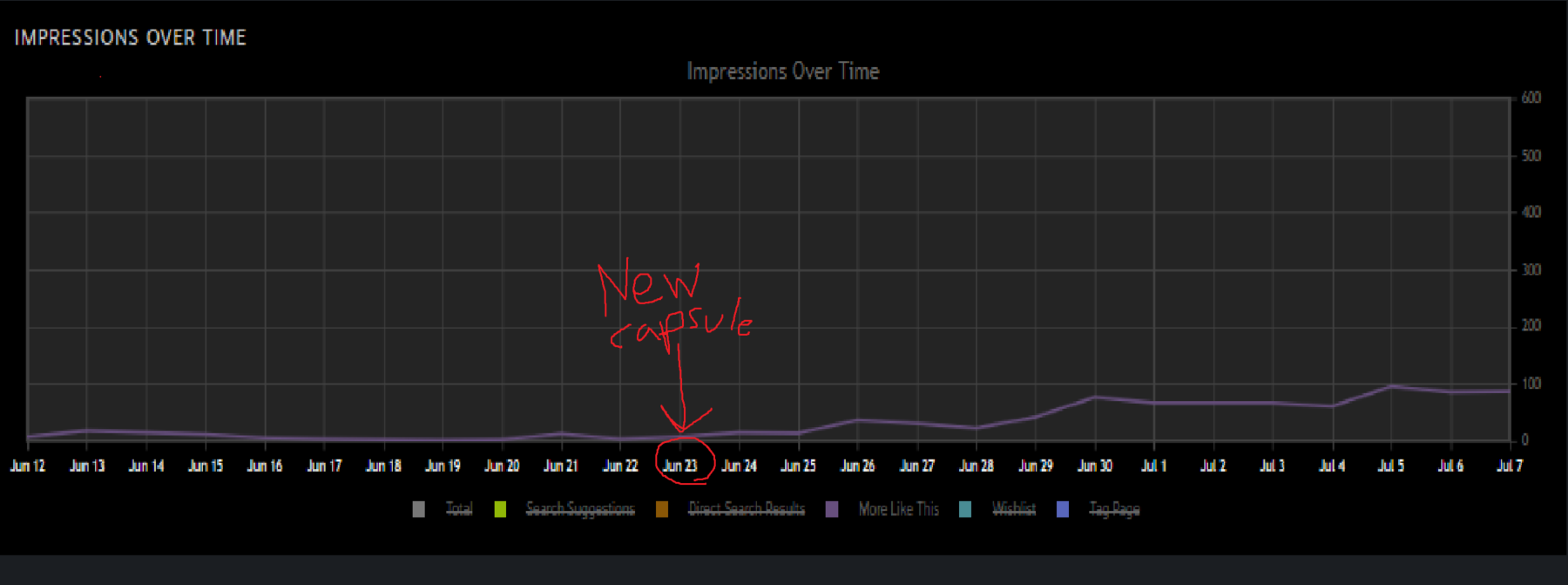The image size is (1568, 585).
Task: Click the 'Jun 30' axis label
Action: pos(1095,466)
